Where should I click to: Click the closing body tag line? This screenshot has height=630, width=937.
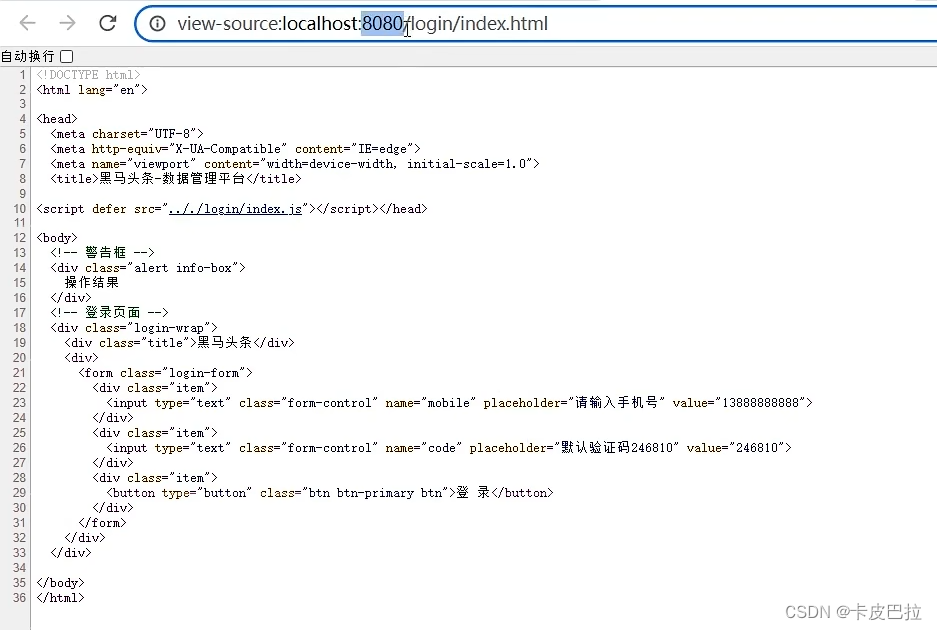tap(60, 583)
